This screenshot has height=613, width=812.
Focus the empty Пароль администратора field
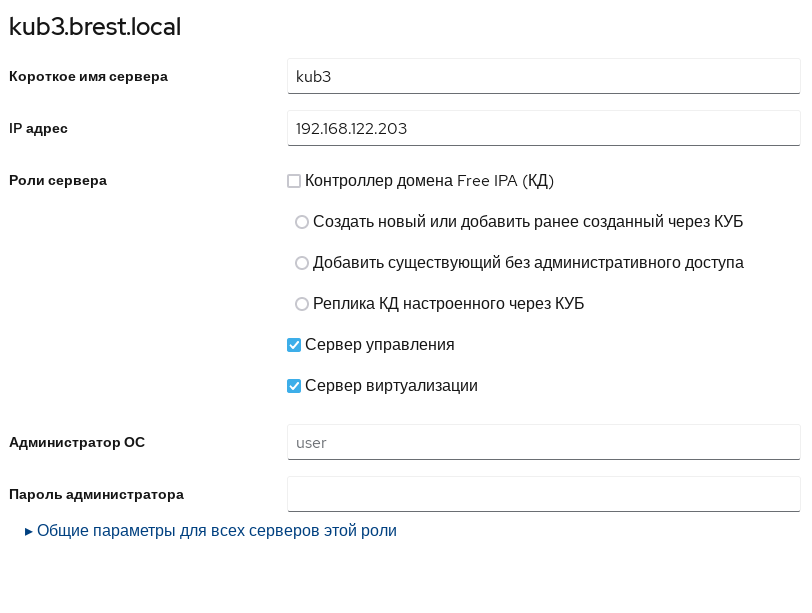click(x=543, y=494)
